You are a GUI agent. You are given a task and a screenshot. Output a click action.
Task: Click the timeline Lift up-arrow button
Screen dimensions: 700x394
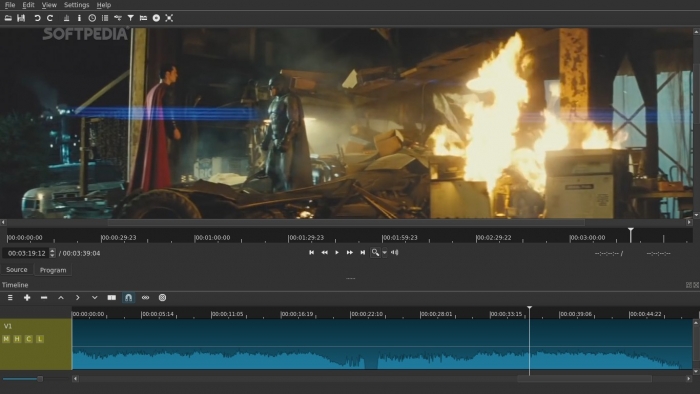(61, 298)
